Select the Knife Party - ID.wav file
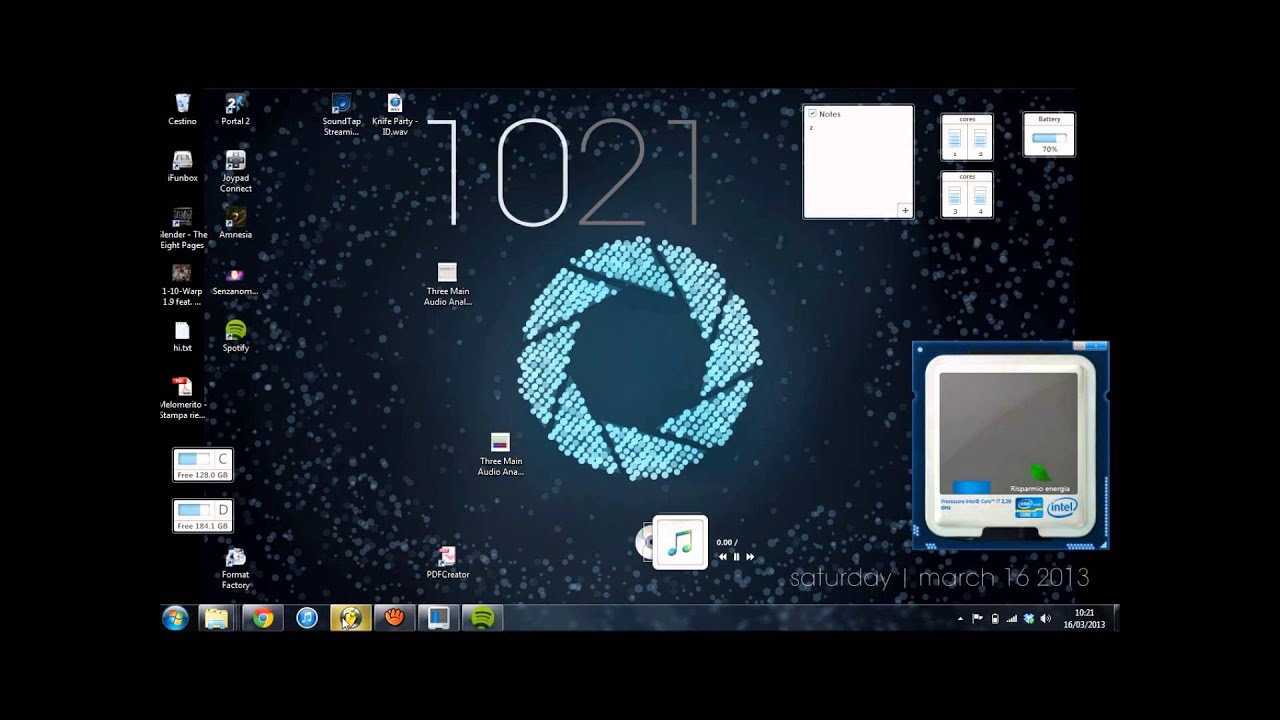1280x720 pixels. pyautogui.click(x=395, y=115)
